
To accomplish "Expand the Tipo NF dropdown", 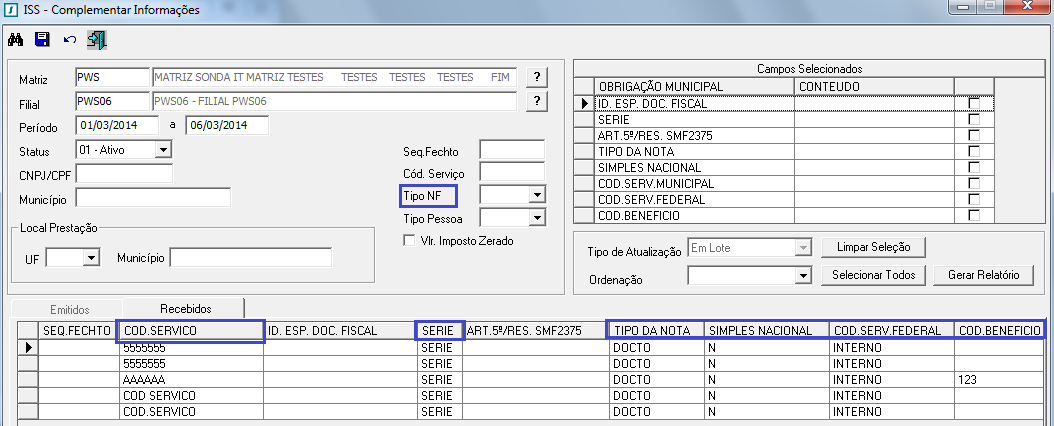I will click(x=536, y=195).
